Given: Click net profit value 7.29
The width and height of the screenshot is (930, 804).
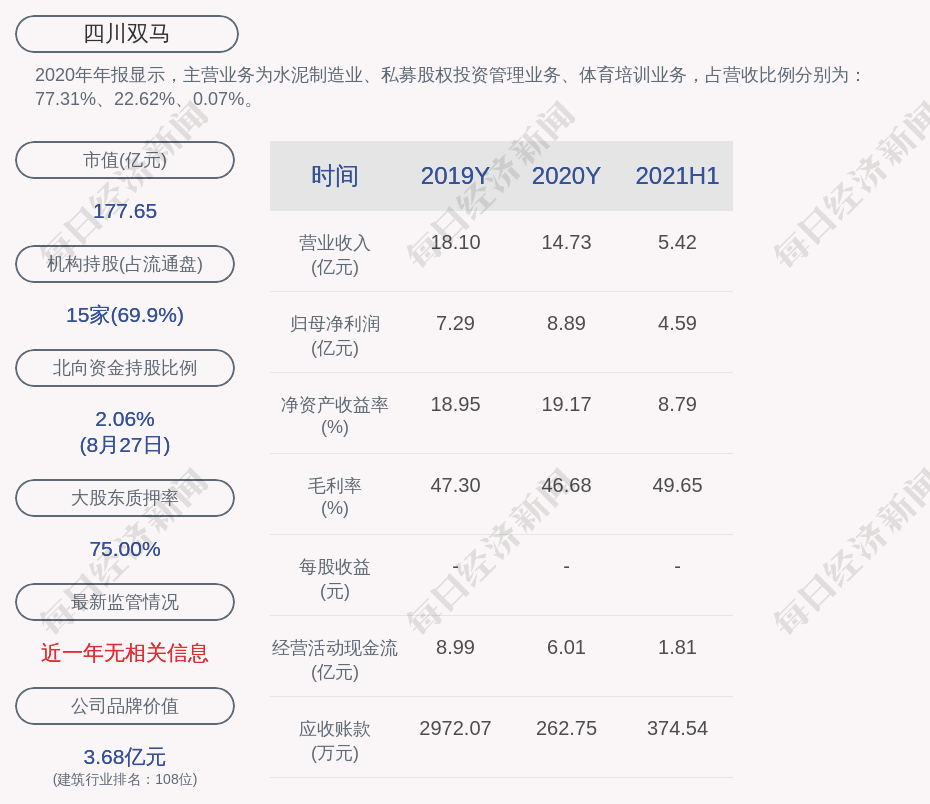Looking at the screenshot, I should point(455,324).
